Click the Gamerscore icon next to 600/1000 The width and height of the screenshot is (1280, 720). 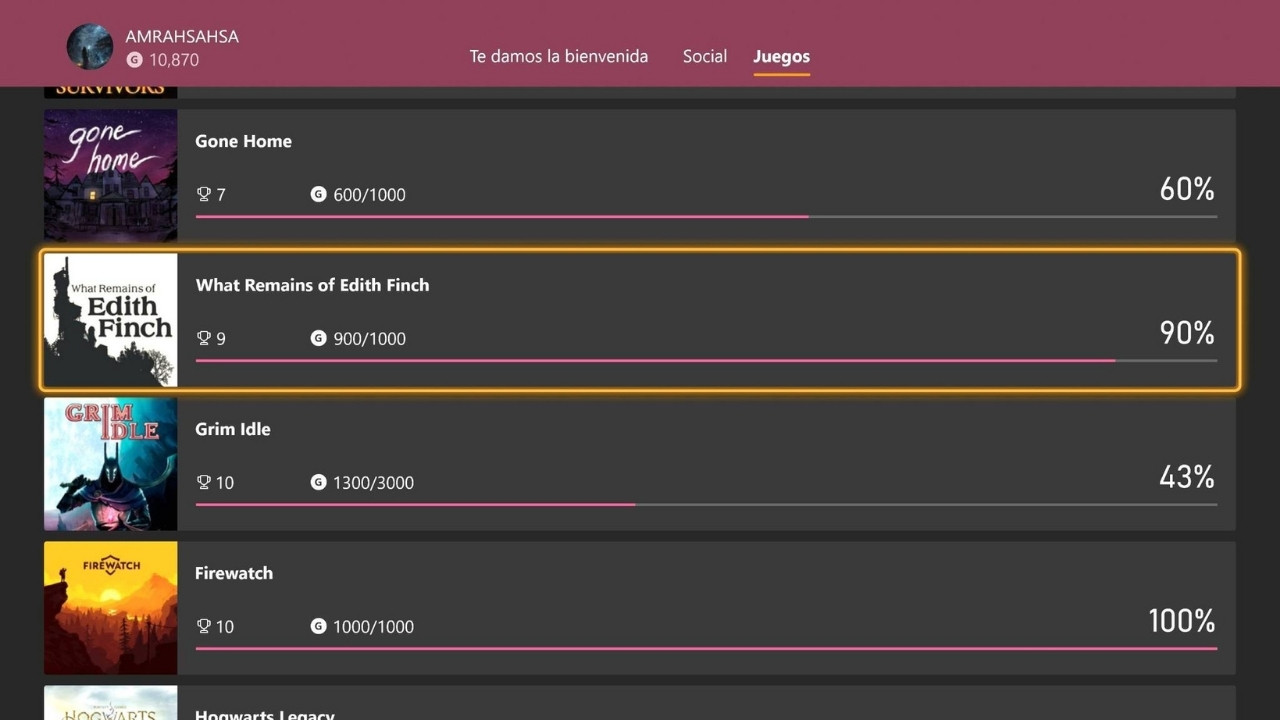[x=318, y=195]
